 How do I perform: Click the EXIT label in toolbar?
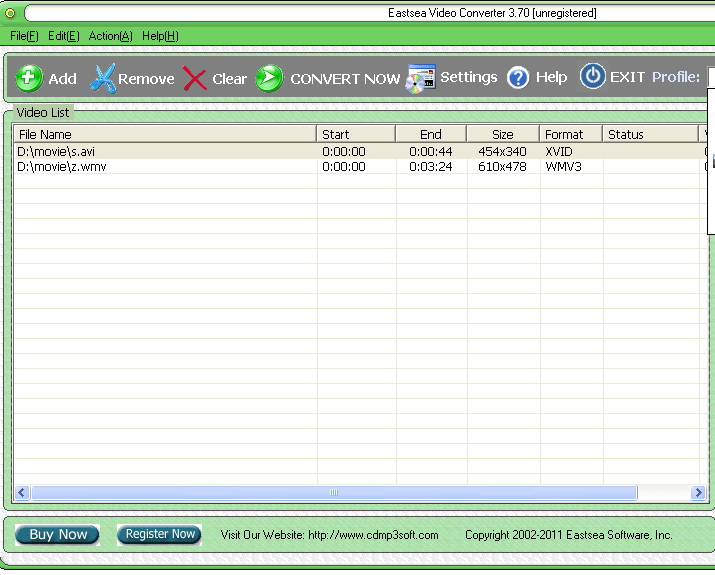pos(627,77)
